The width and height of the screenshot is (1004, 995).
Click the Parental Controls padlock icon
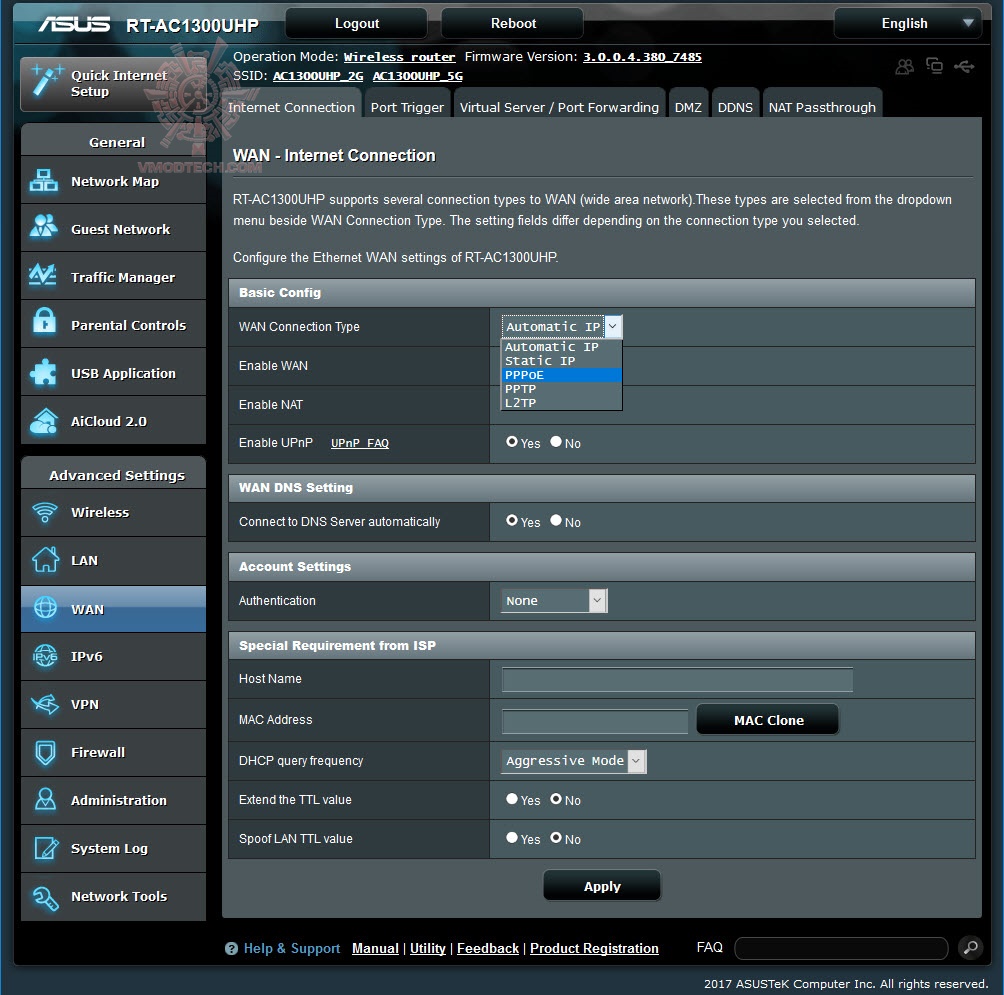coord(44,322)
